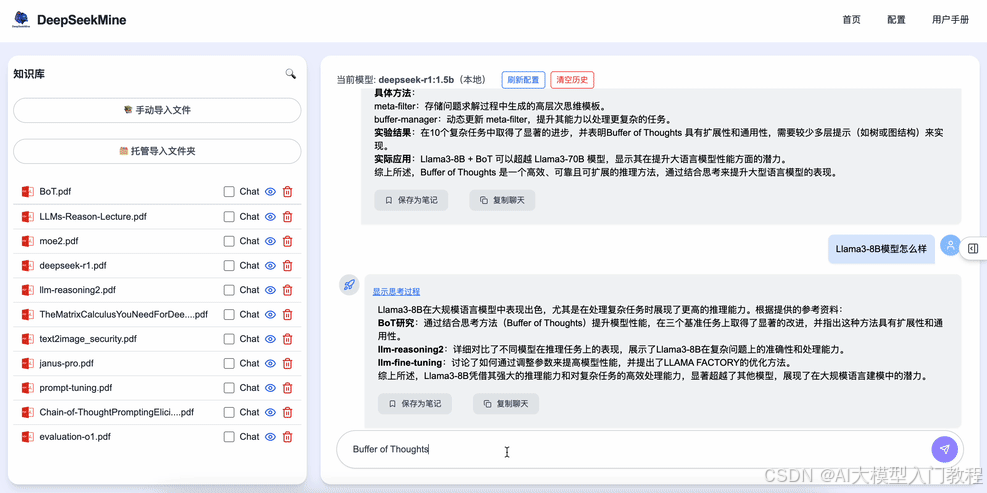
Task: Open 用户手册 in top navigation
Action: click(x=950, y=20)
